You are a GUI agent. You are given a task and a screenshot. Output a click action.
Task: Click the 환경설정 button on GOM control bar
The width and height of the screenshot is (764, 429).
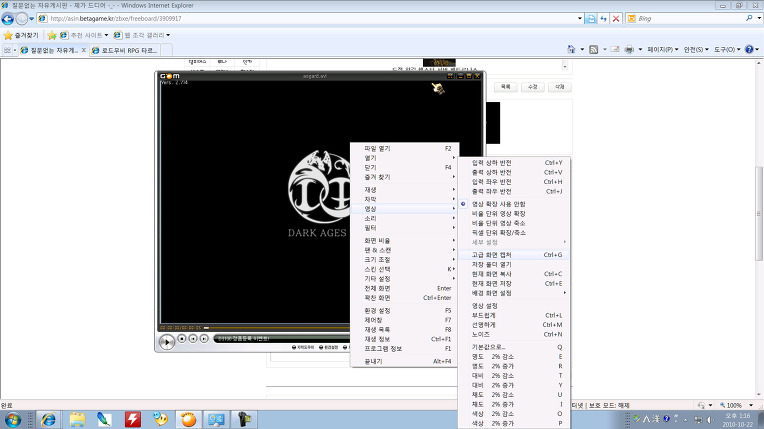click(329, 347)
